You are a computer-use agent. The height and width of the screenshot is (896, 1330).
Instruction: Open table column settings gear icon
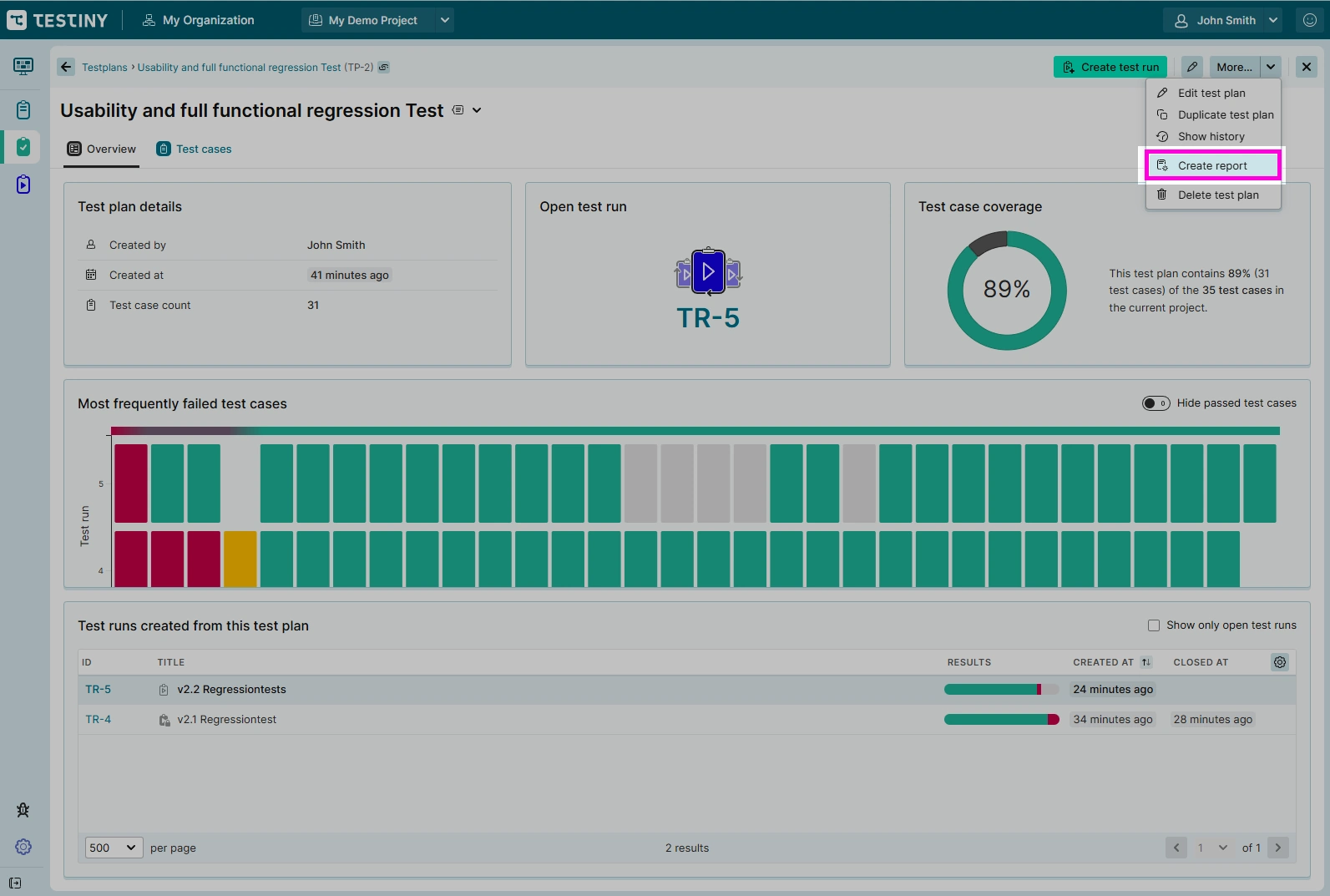[1280, 662]
